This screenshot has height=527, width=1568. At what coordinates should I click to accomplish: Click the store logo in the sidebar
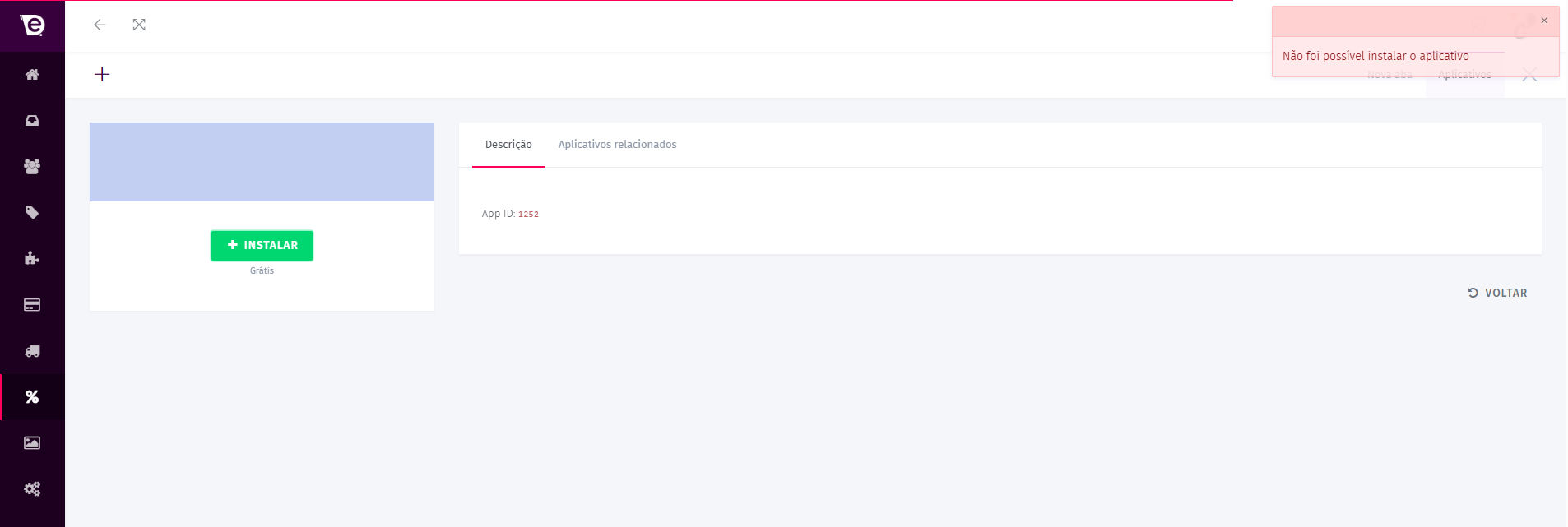point(32,25)
